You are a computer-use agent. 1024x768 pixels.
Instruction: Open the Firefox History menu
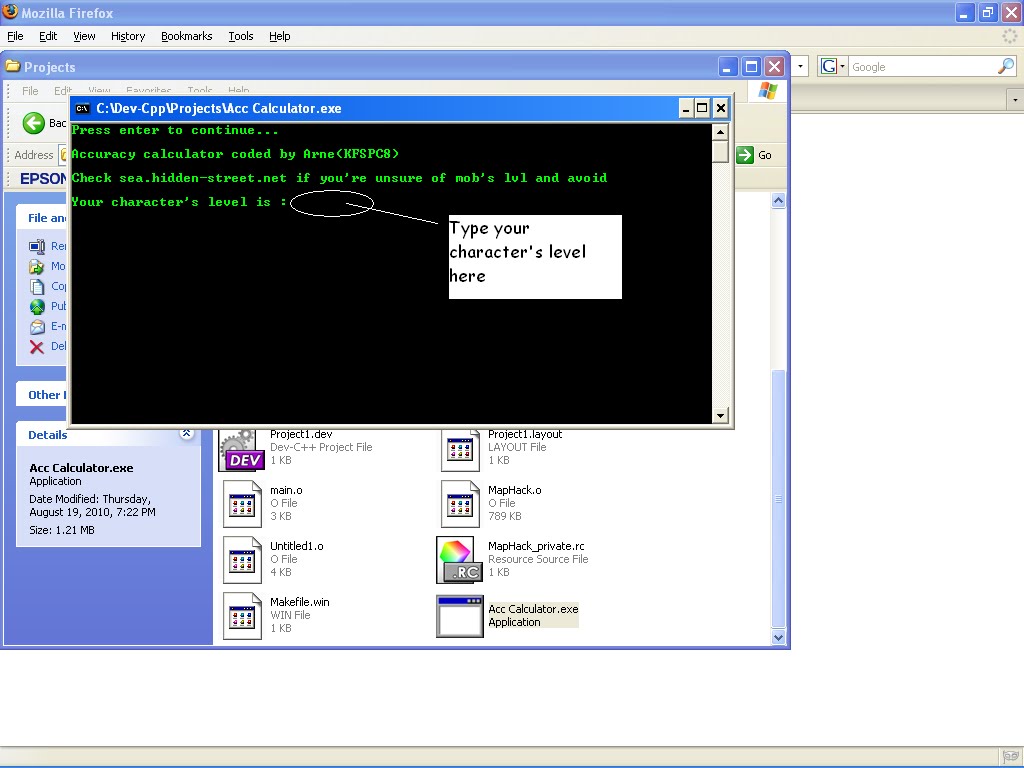(128, 37)
